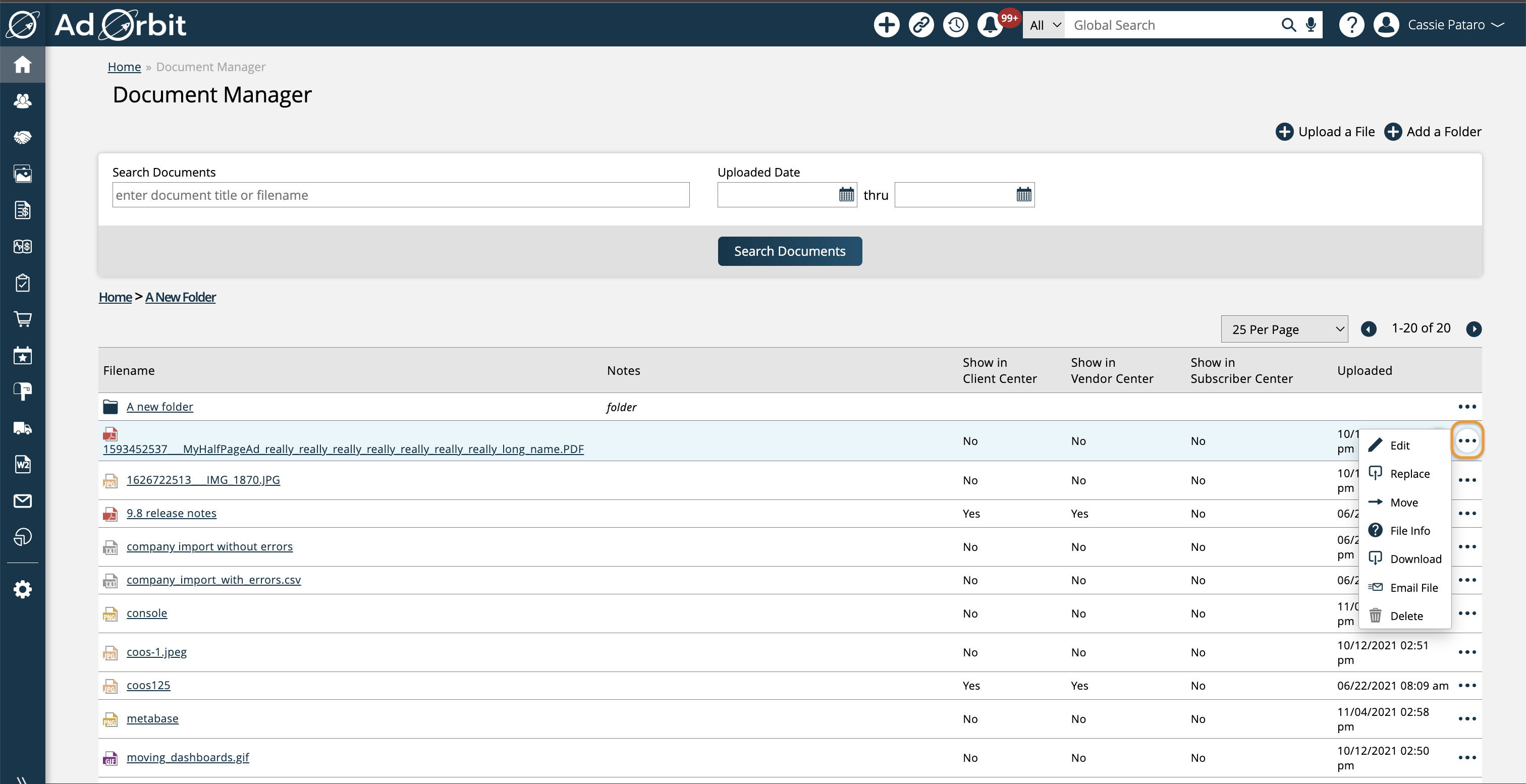Click the quick links chain icon
The image size is (1526, 784).
click(x=921, y=25)
